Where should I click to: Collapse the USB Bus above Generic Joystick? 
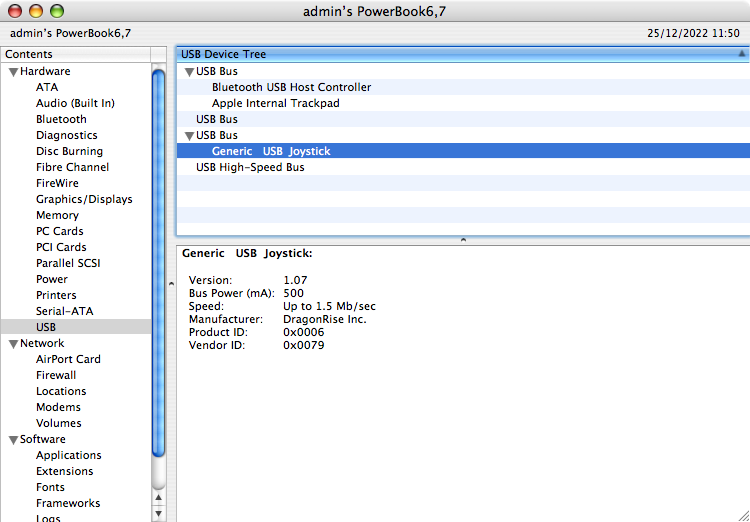pyautogui.click(x=189, y=136)
